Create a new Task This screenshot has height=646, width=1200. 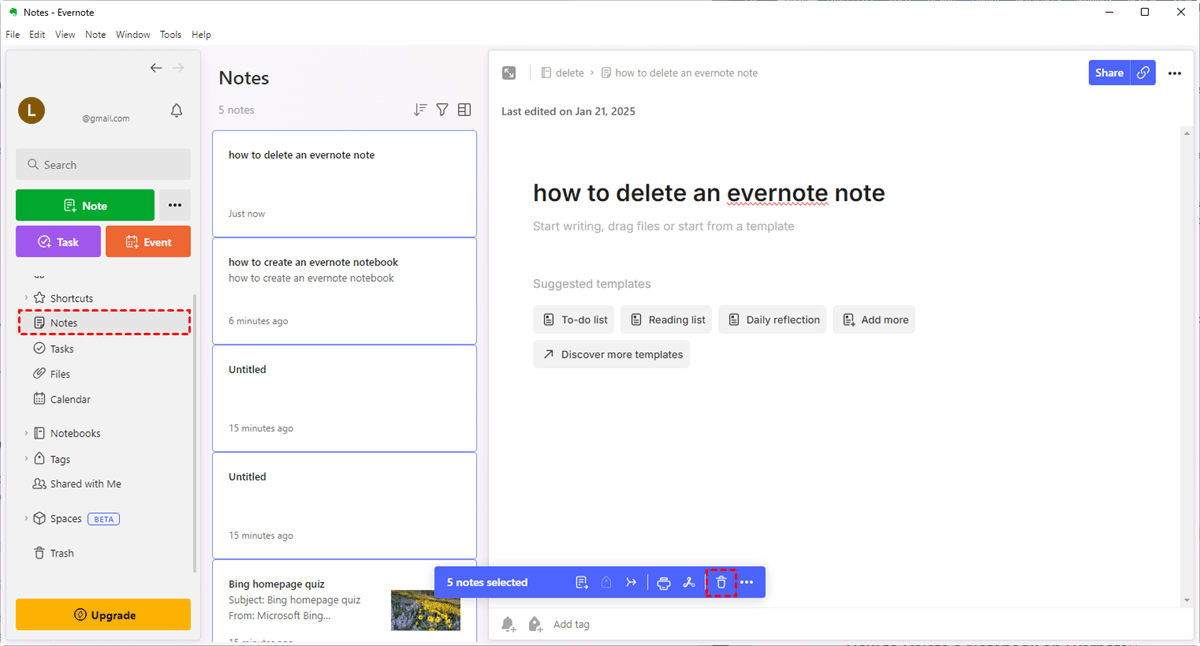[58, 242]
